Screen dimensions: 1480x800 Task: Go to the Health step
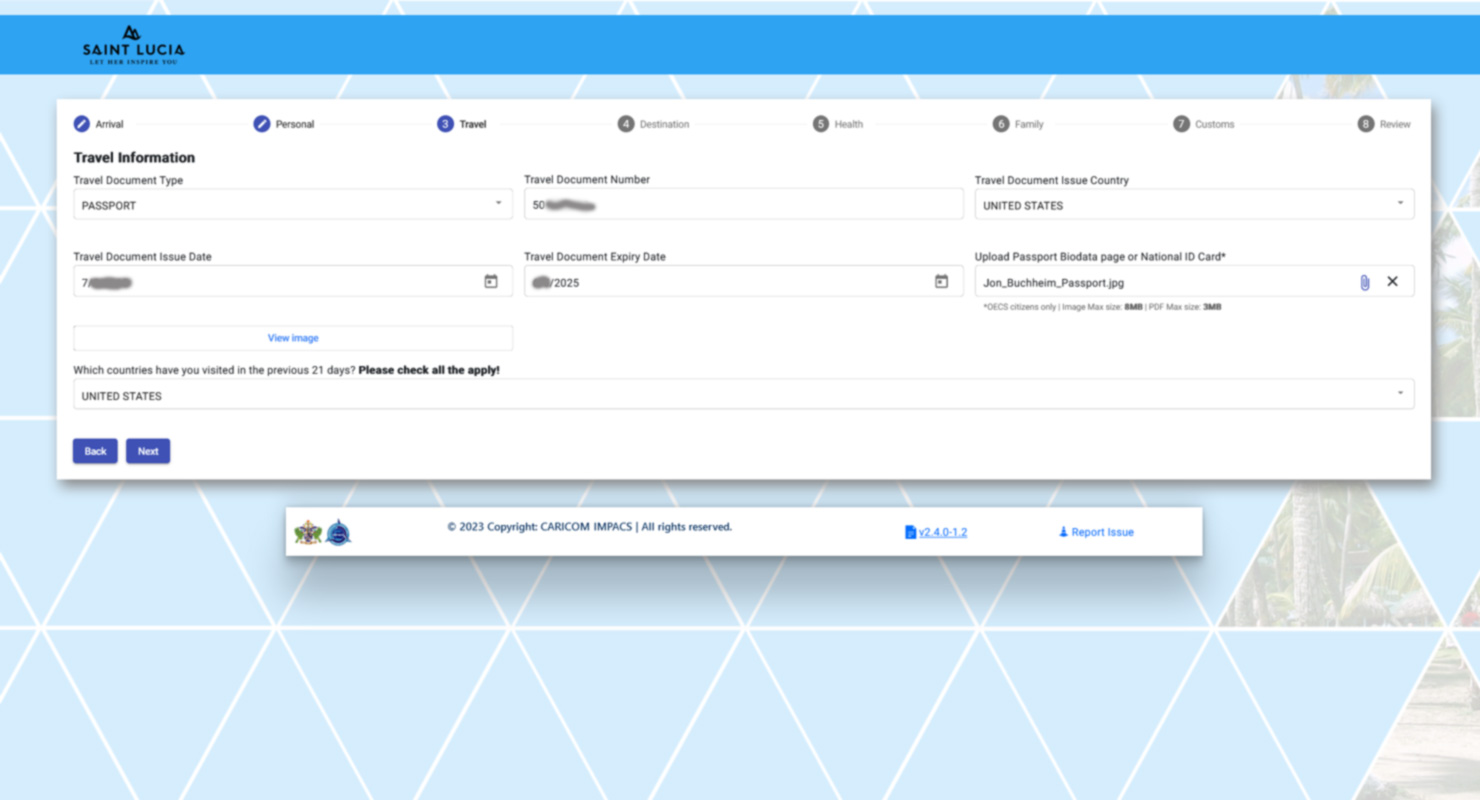(x=838, y=124)
